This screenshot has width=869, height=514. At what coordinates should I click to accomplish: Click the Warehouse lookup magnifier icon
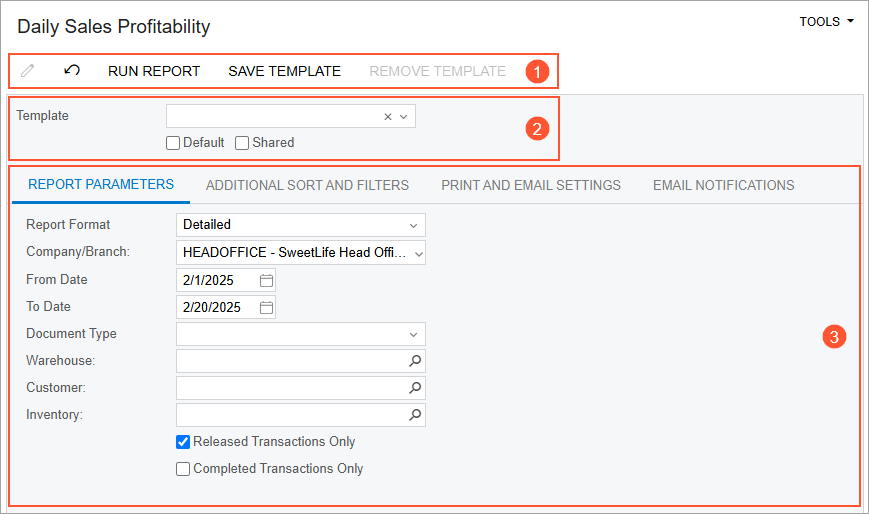point(416,361)
